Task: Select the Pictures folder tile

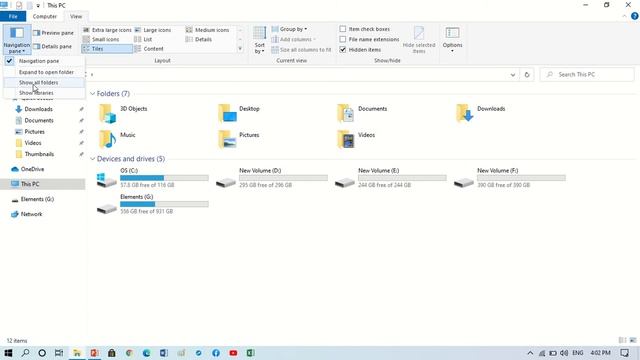Action: pos(239,139)
